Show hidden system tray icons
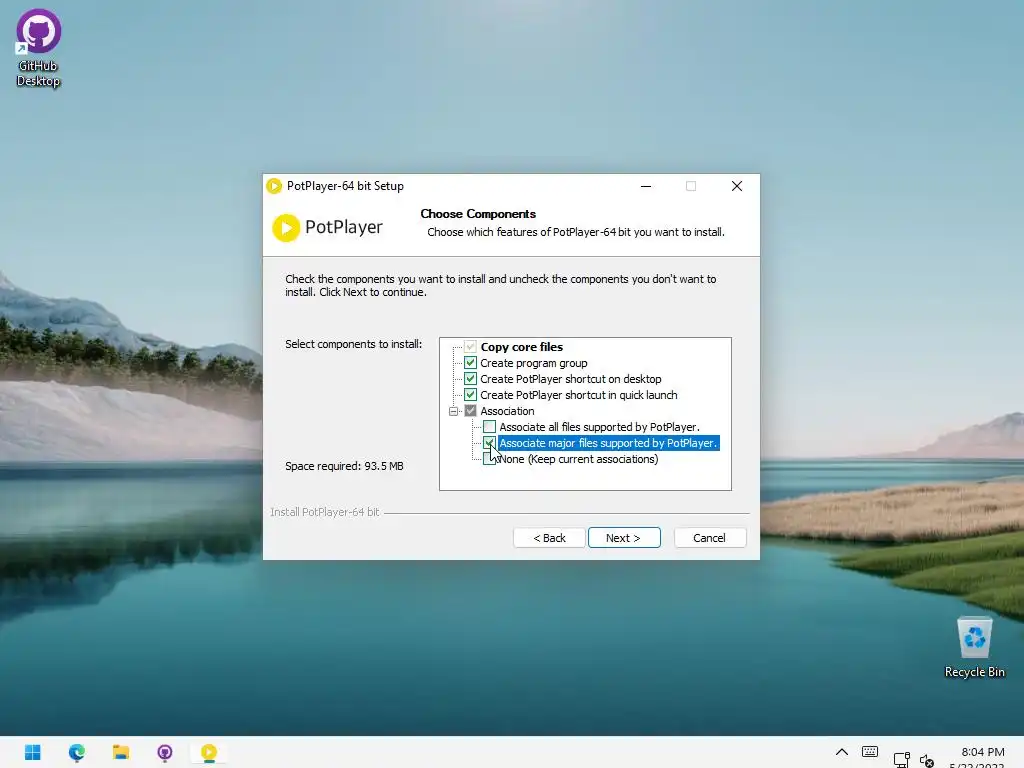 (x=842, y=752)
